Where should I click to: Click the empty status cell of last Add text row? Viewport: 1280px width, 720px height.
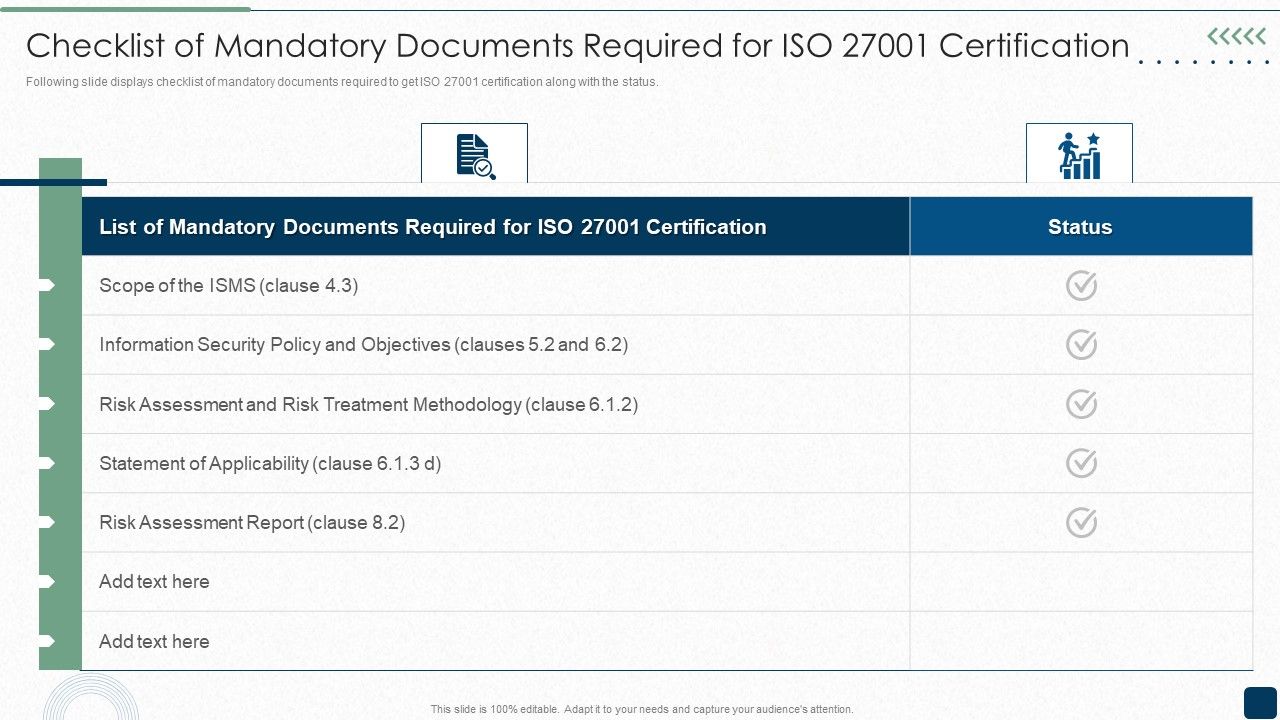point(1081,641)
